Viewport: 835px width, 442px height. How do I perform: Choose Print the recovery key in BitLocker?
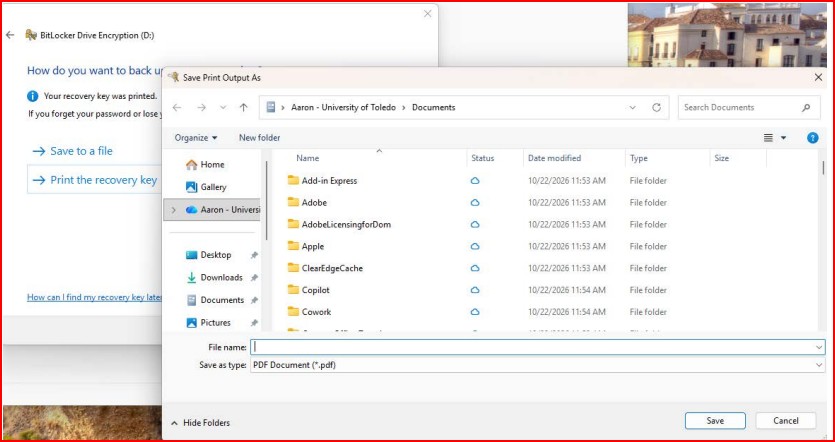(x=95, y=180)
